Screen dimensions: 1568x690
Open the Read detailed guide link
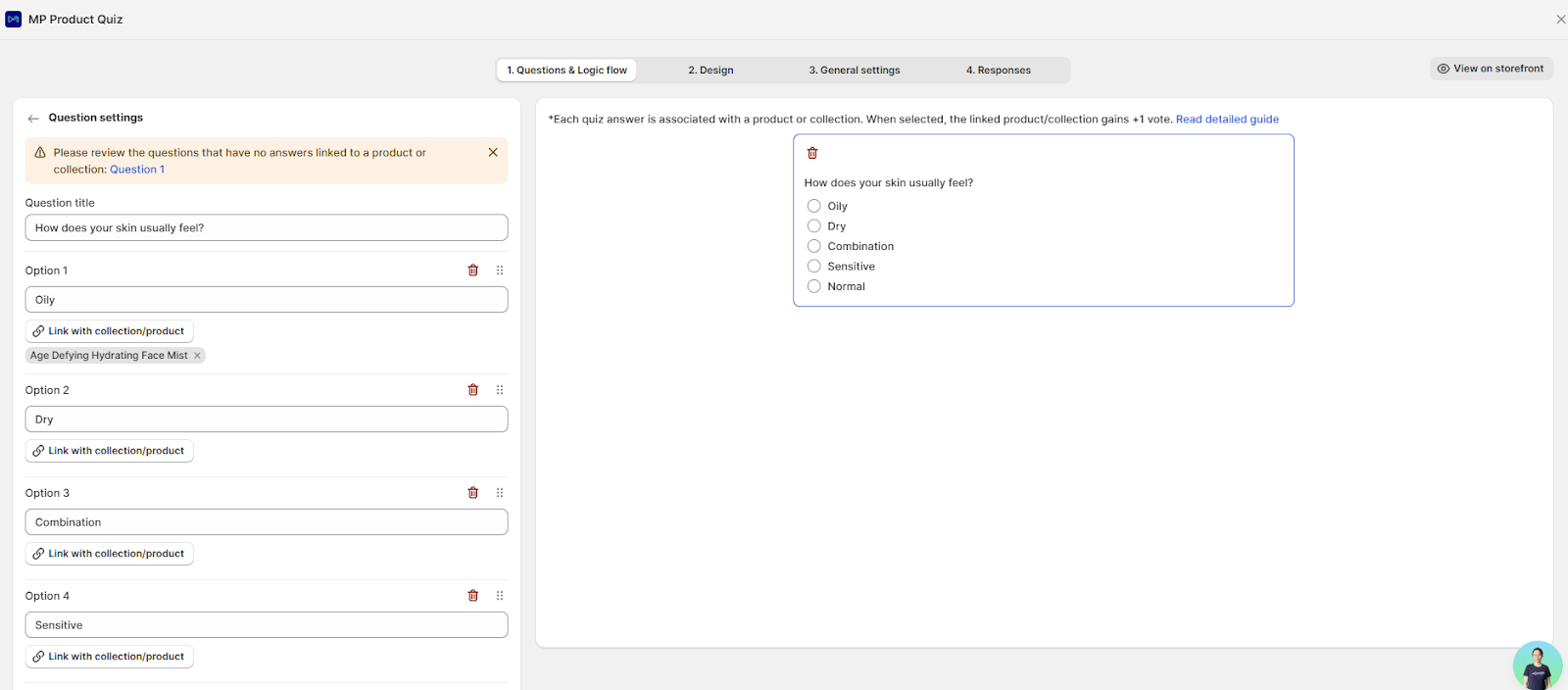(x=1227, y=120)
